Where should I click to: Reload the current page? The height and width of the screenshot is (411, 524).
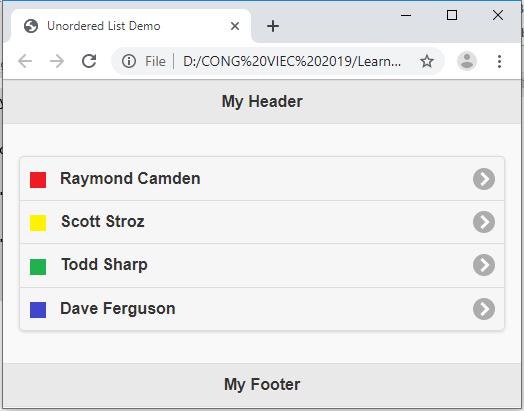(x=89, y=61)
